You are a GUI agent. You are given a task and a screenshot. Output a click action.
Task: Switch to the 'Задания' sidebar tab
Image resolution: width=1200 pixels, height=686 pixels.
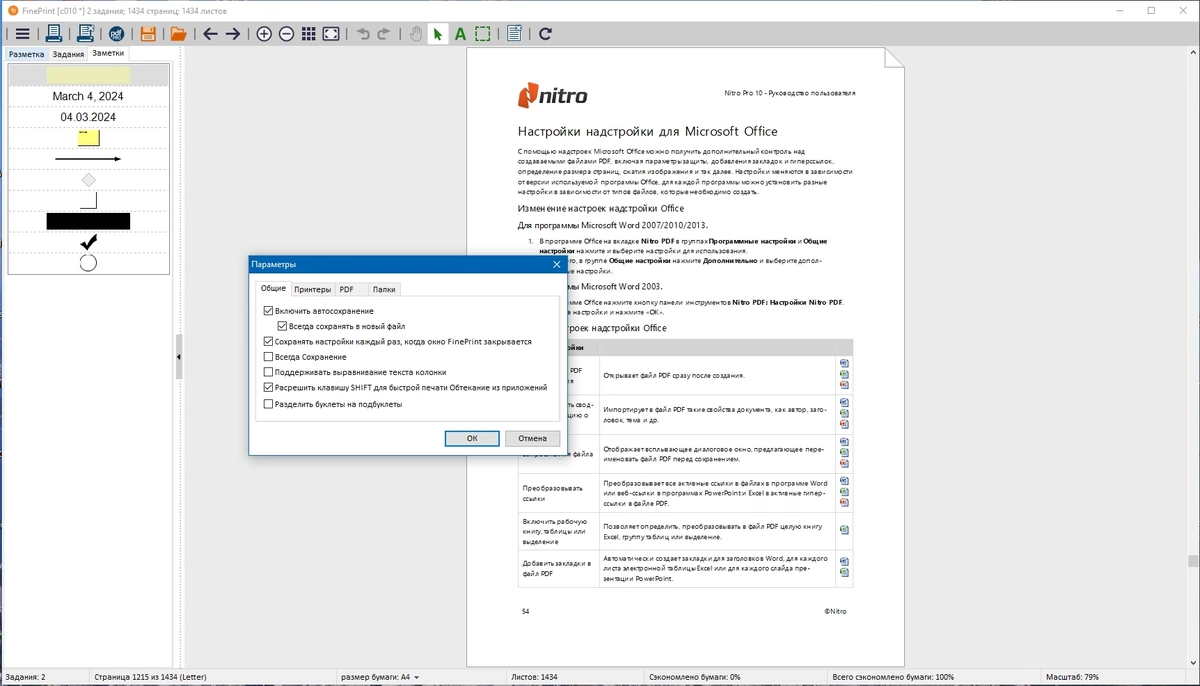(x=68, y=54)
